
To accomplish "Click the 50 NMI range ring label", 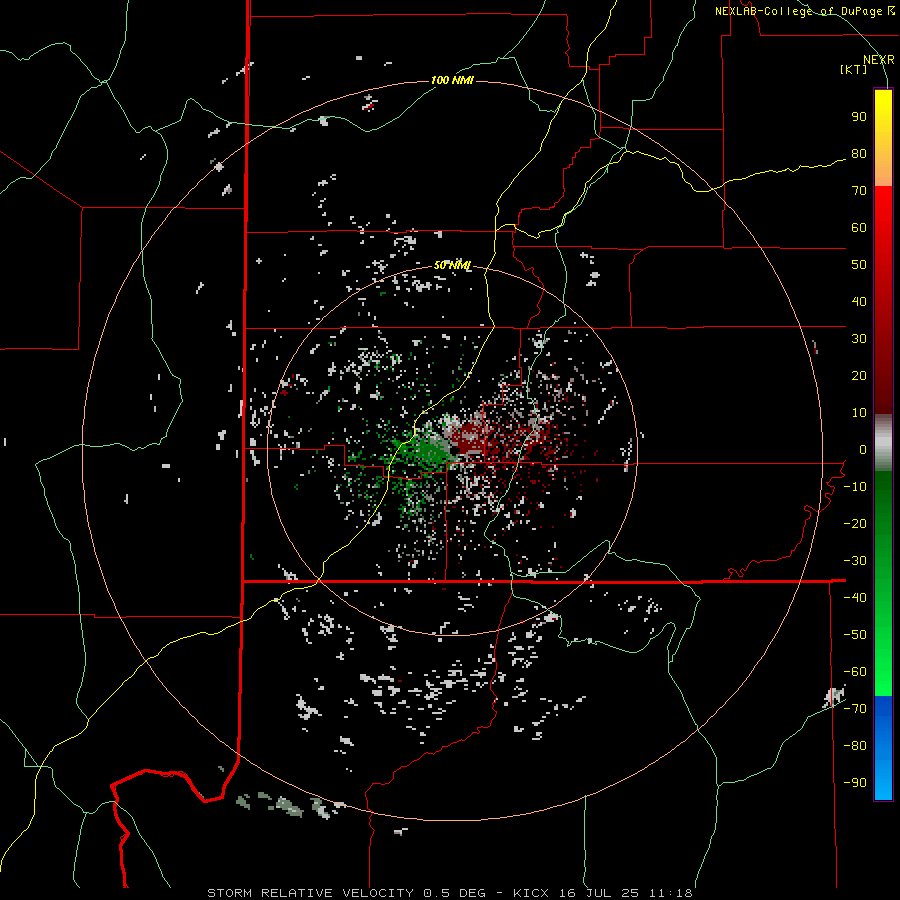I will (x=452, y=265).
